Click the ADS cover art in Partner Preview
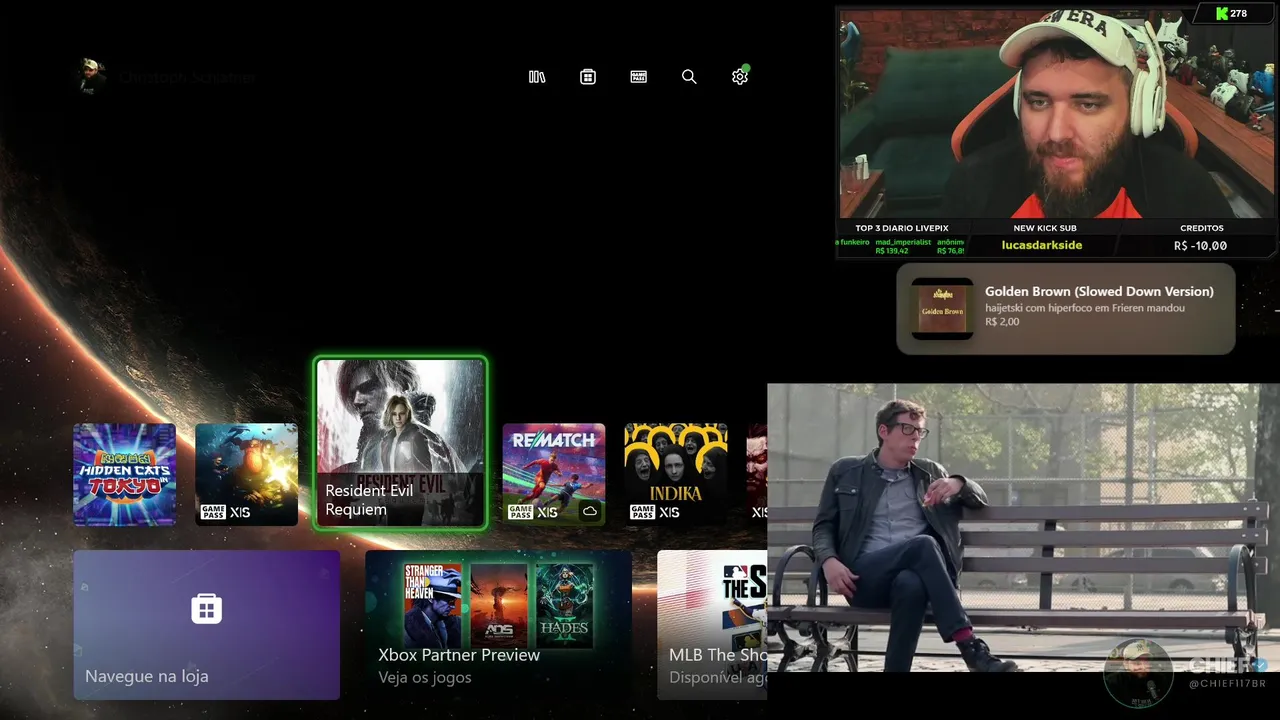The image size is (1280, 720). point(498,606)
